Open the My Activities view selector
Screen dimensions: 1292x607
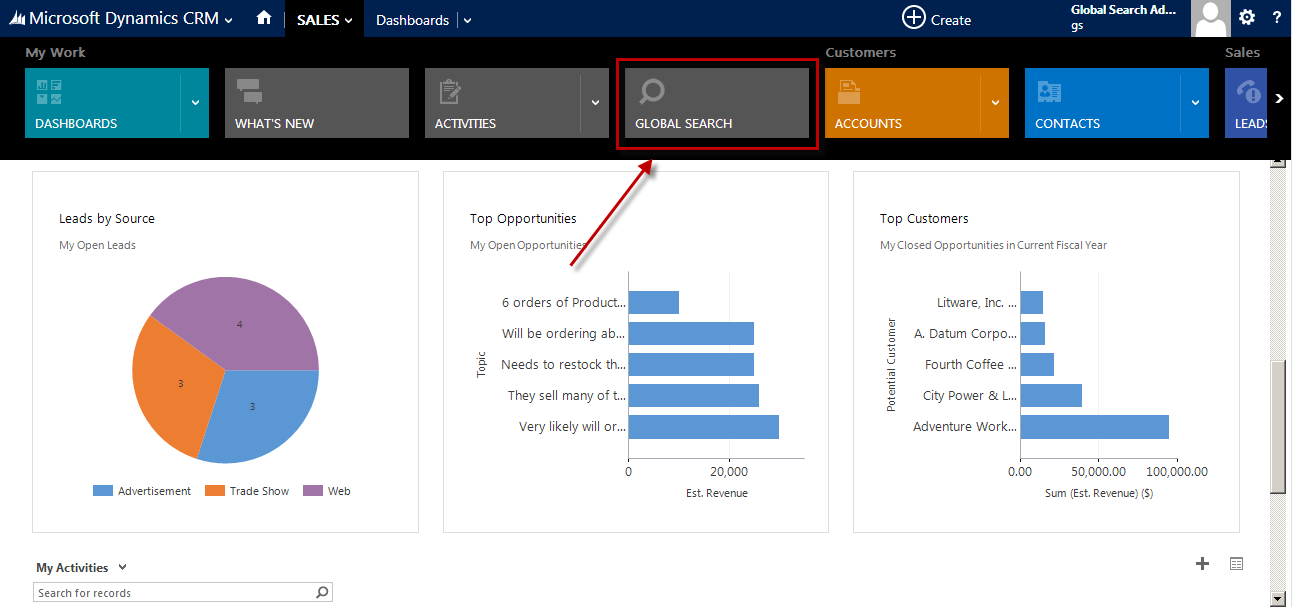pyautogui.click(x=122, y=568)
